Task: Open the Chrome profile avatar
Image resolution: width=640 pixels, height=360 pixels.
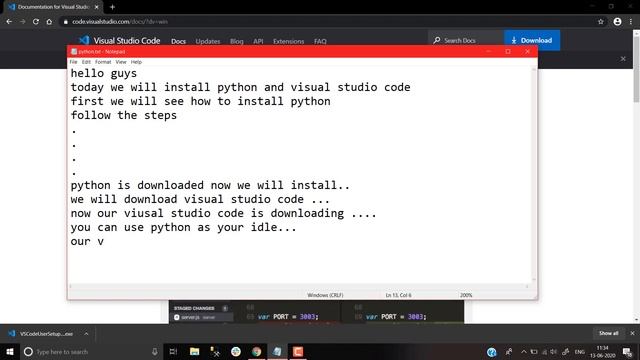Action: coord(617,22)
